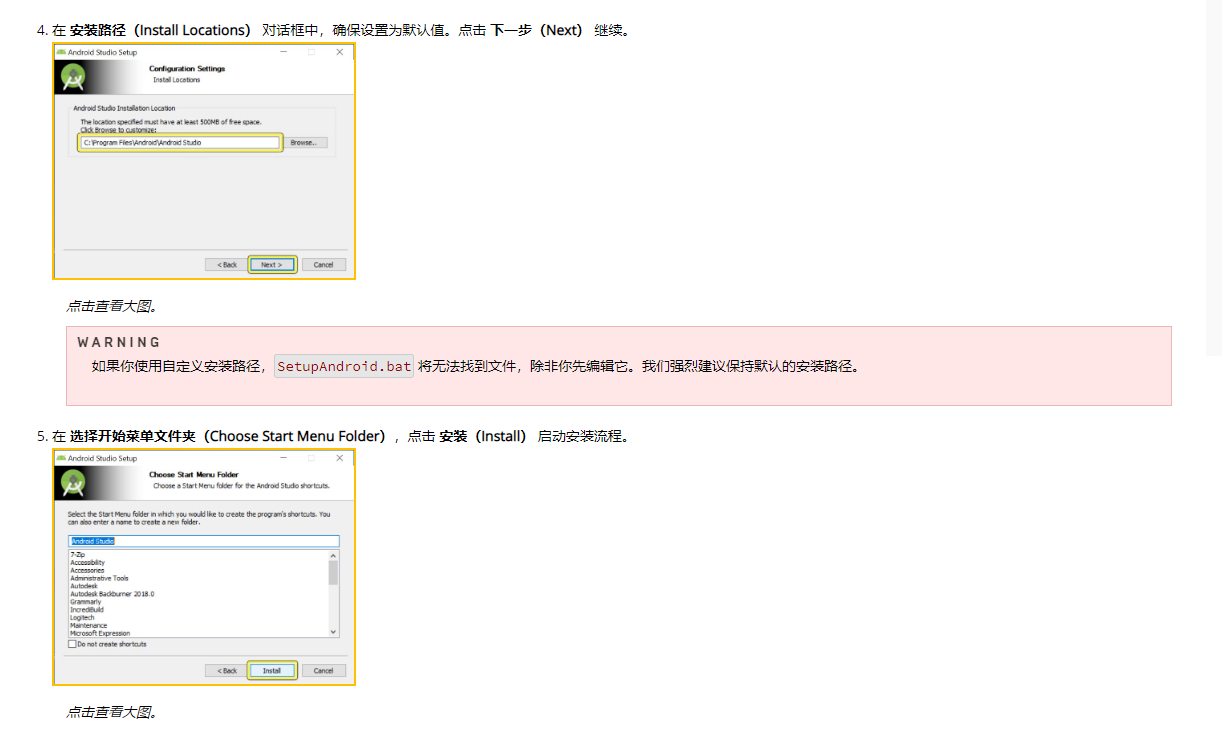Select Maintenance in the folder list
The image size is (1222, 730).
coord(89,626)
